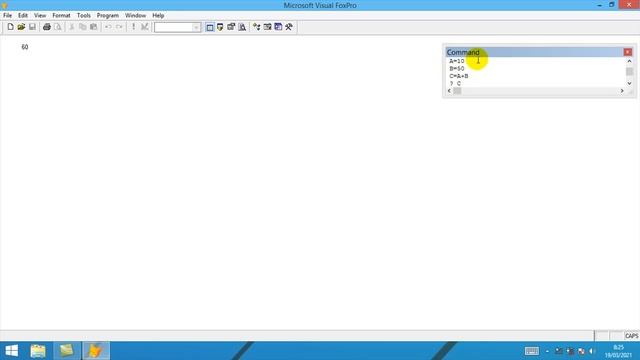Image resolution: width=640 pixels, height=360 pixels.
Task: Click the Save diskette icon in the toolbar
Action: (x=32, y=27)
